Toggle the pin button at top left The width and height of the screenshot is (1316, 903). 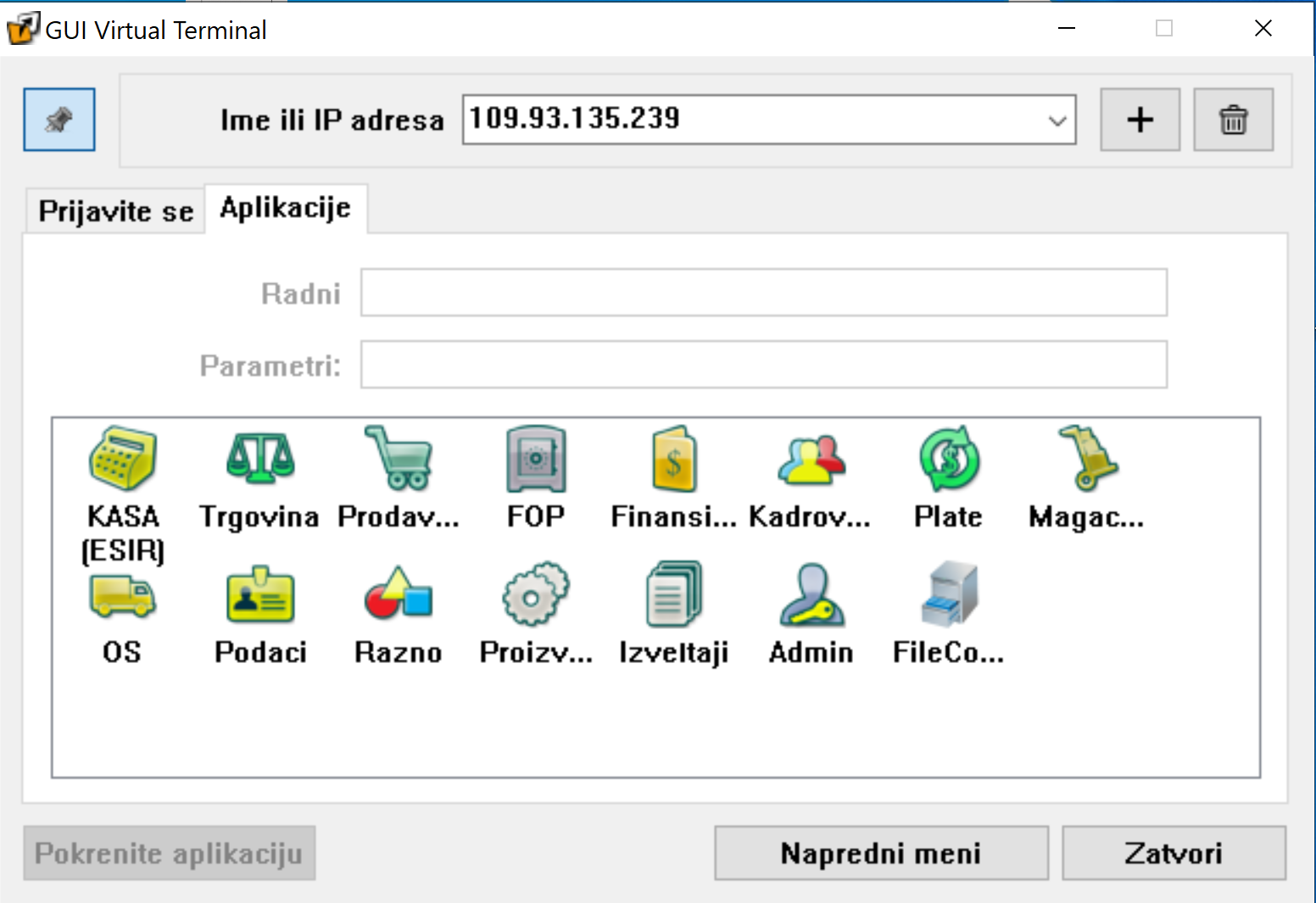click(59, 120)
